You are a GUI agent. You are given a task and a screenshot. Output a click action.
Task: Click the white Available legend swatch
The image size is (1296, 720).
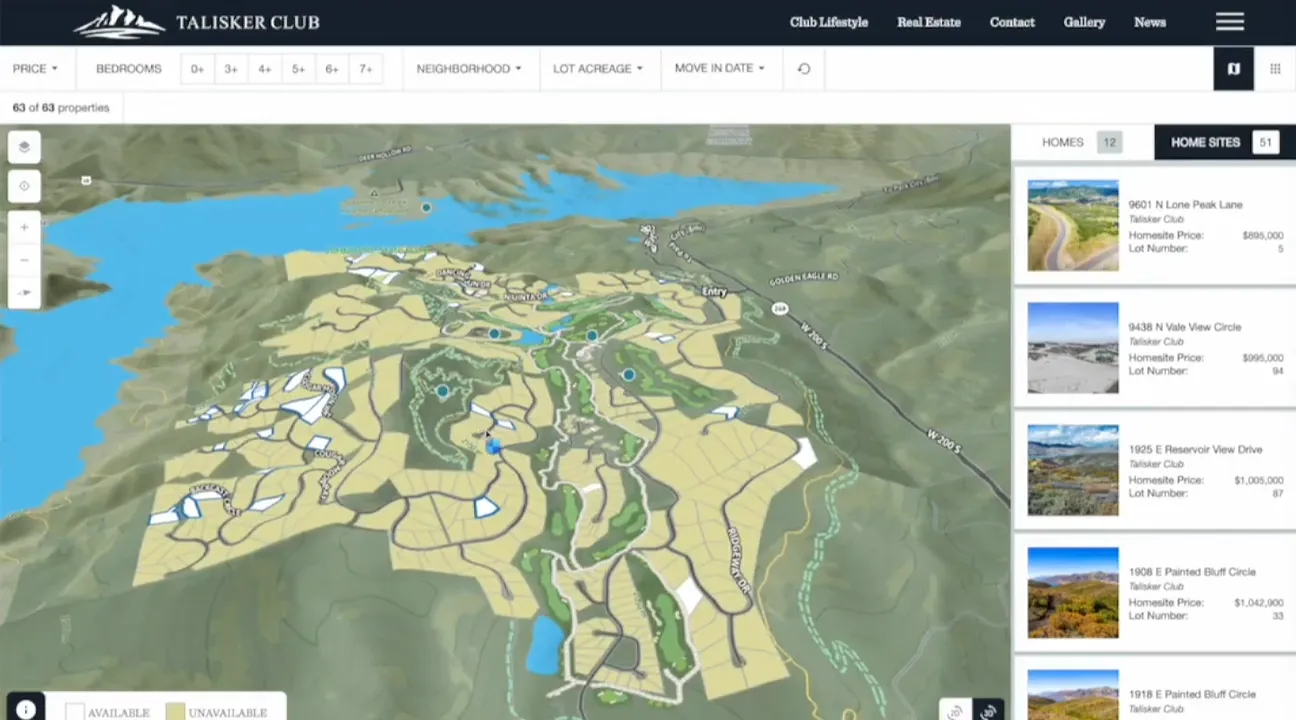point(74,712)
